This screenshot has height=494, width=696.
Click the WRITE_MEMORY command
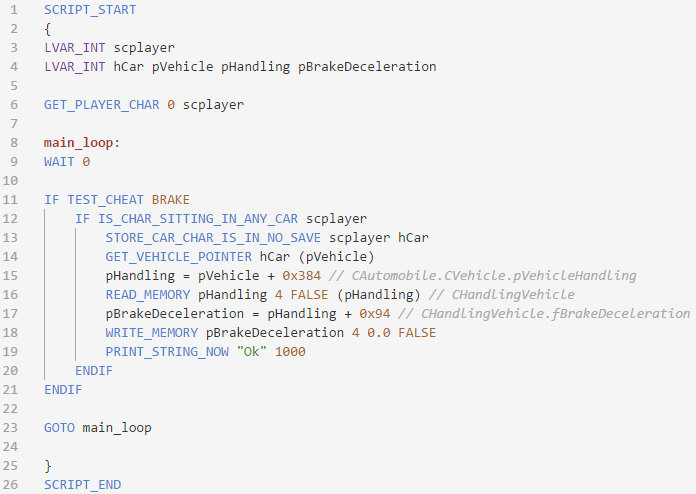152,333
